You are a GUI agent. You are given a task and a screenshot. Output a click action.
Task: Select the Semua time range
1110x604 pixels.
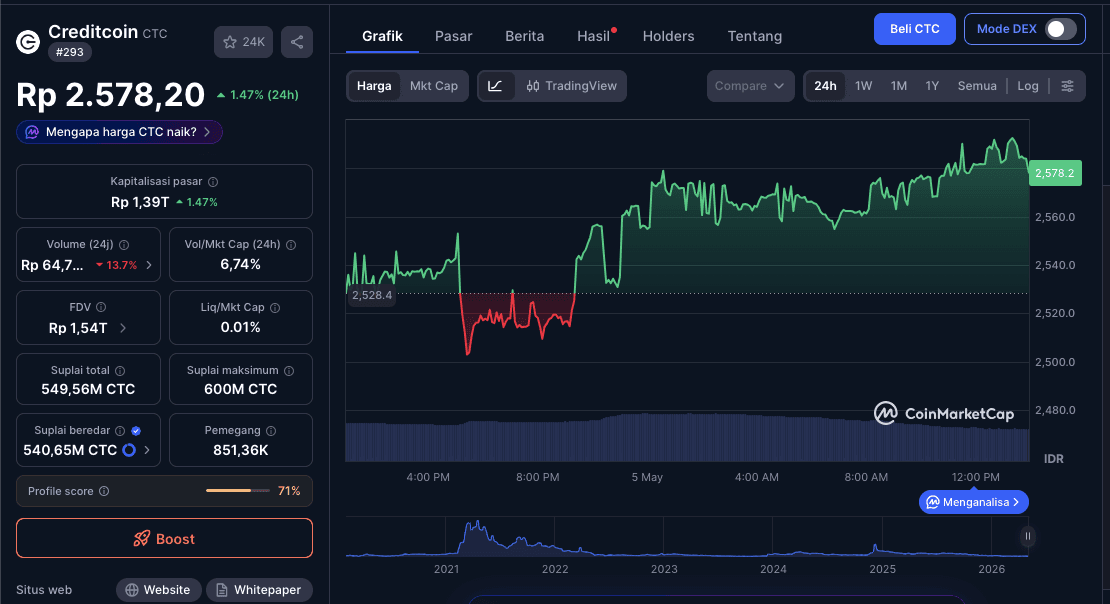point(977,86)
